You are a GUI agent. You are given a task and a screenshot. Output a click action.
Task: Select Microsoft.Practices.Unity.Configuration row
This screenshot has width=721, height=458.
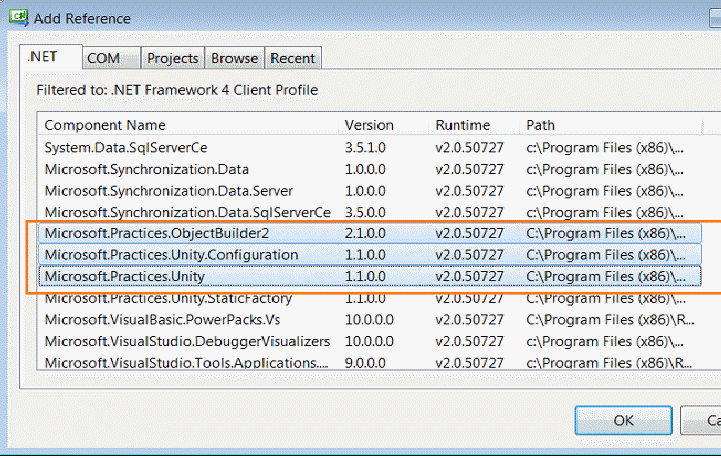tap(370, 255)
